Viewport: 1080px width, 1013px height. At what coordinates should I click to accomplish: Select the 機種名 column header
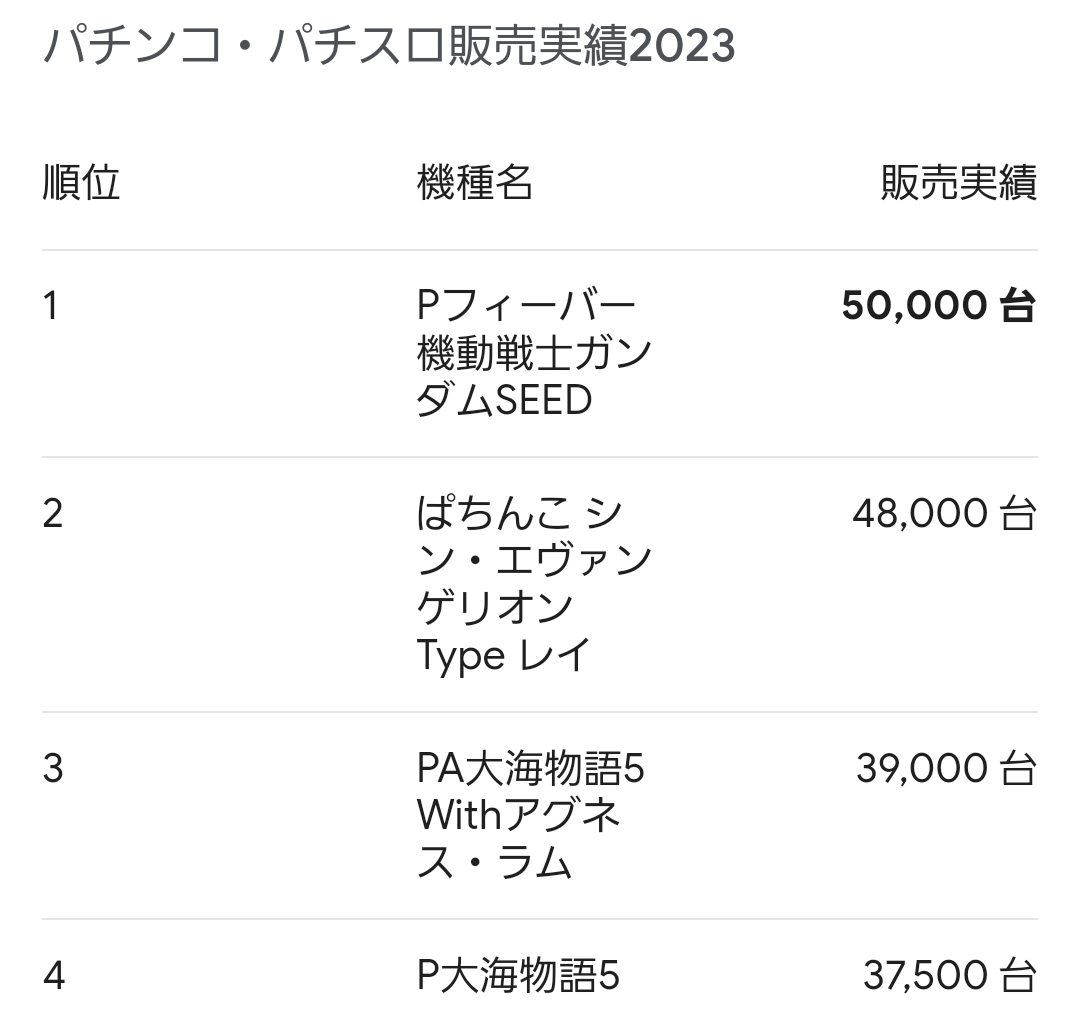pyautogui.click(x=475, y=182)
